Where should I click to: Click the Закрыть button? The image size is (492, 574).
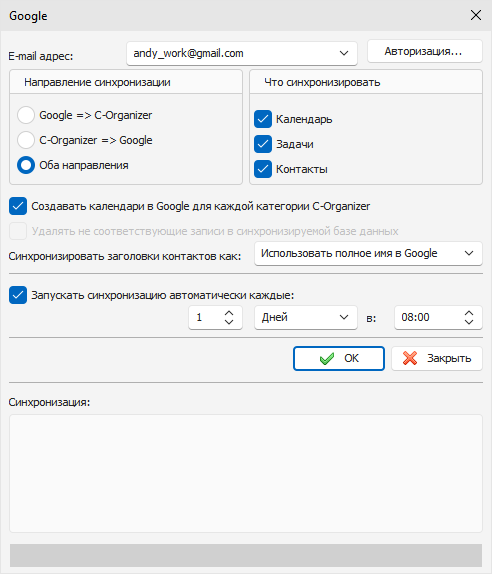click(x=437, y=358)
